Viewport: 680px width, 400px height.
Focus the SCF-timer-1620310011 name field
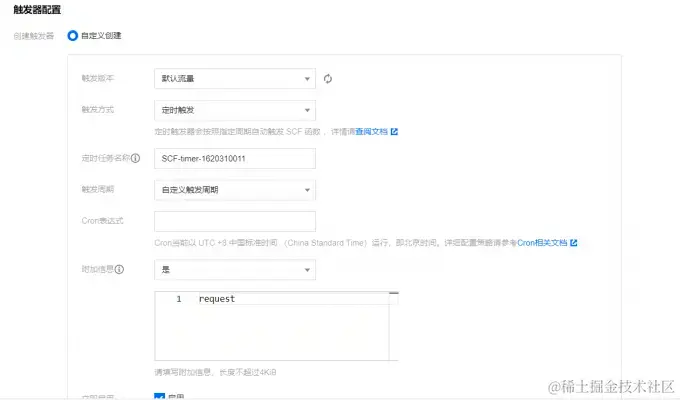[235, 158]
